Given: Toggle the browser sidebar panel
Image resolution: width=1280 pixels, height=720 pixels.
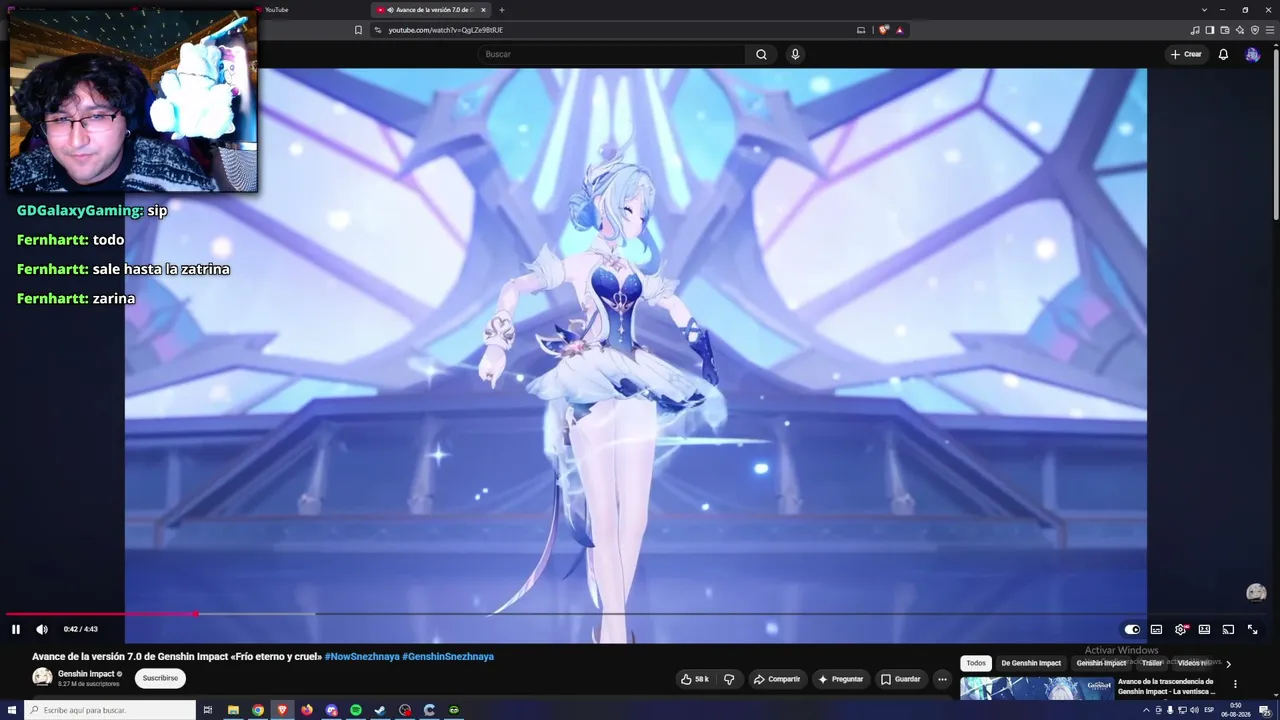Looking at the screenshot, I should coord(1210,30).
